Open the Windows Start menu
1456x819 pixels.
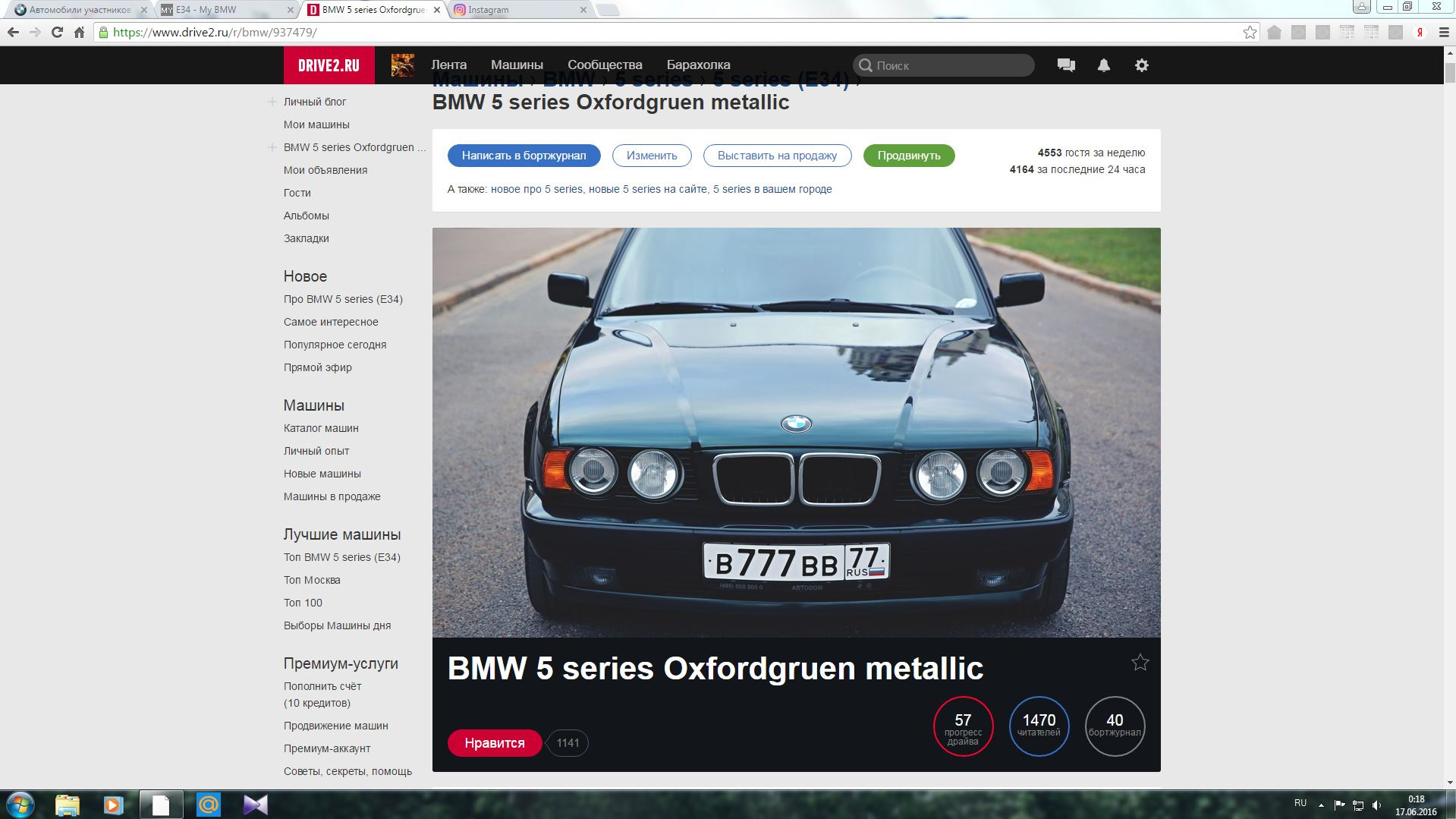[20, 805]
